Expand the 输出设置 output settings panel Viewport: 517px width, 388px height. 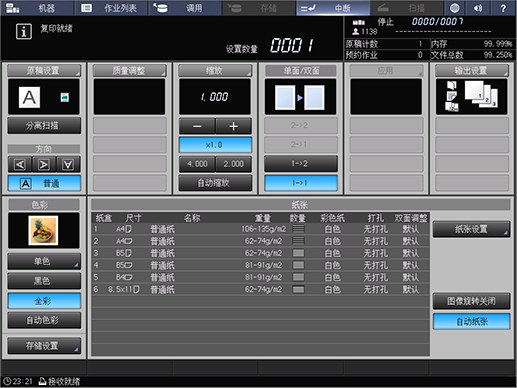click(x=472, y=71)
